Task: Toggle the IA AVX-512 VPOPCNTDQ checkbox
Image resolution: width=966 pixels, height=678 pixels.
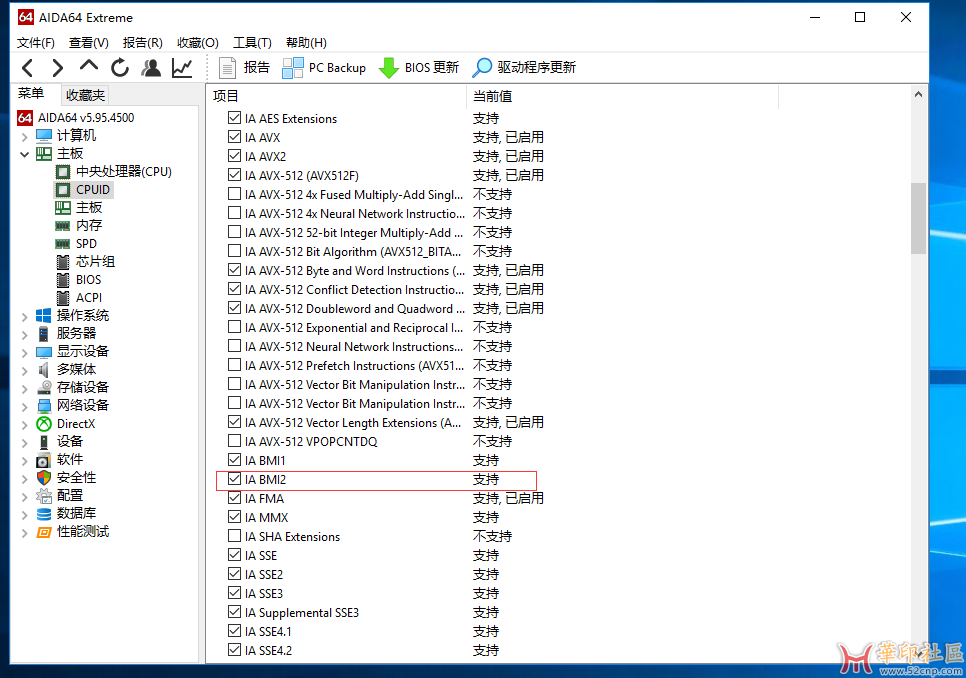Action: click(234, 441)
